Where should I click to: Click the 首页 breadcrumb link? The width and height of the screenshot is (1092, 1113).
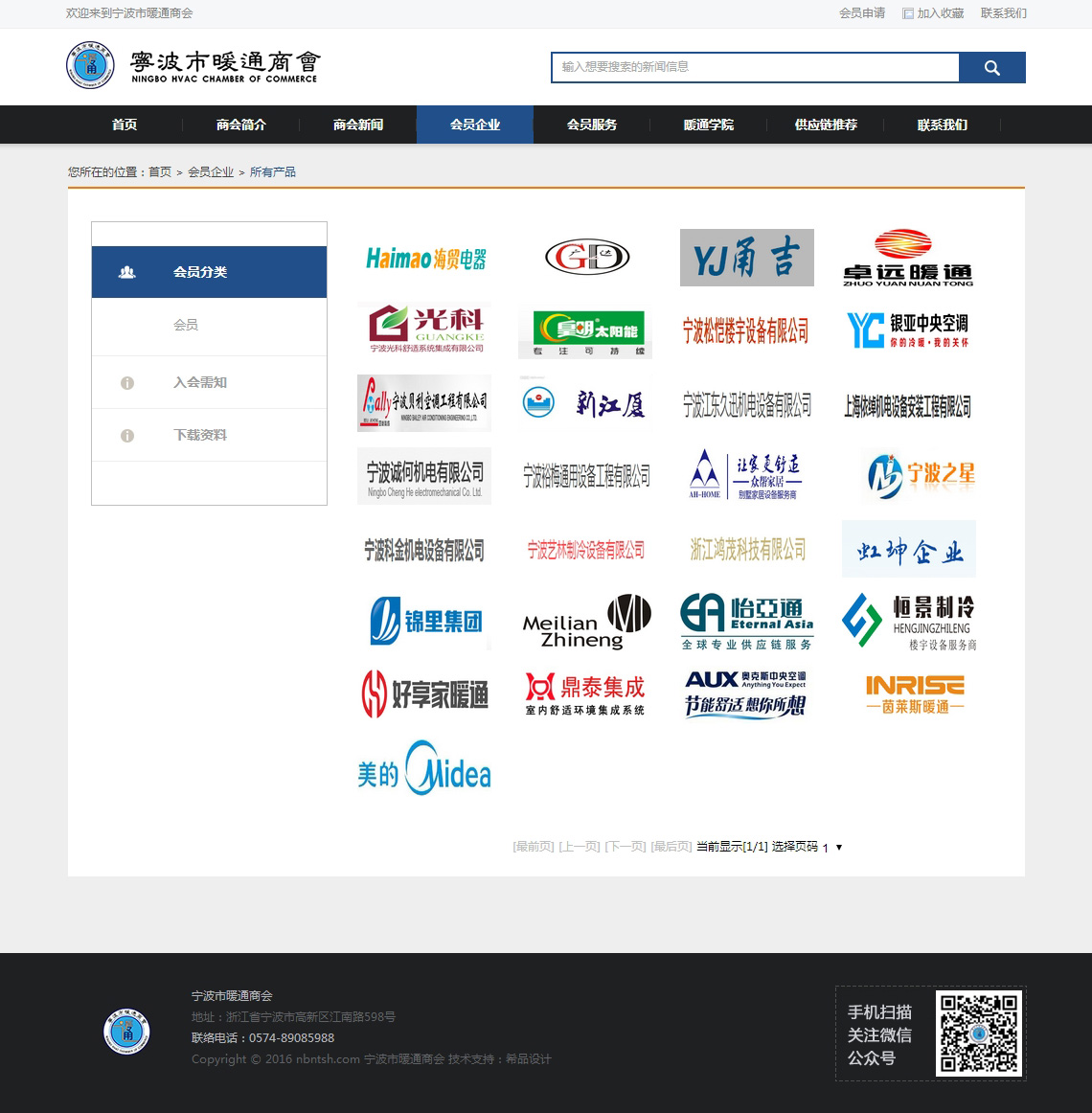(x=160, y=171)
